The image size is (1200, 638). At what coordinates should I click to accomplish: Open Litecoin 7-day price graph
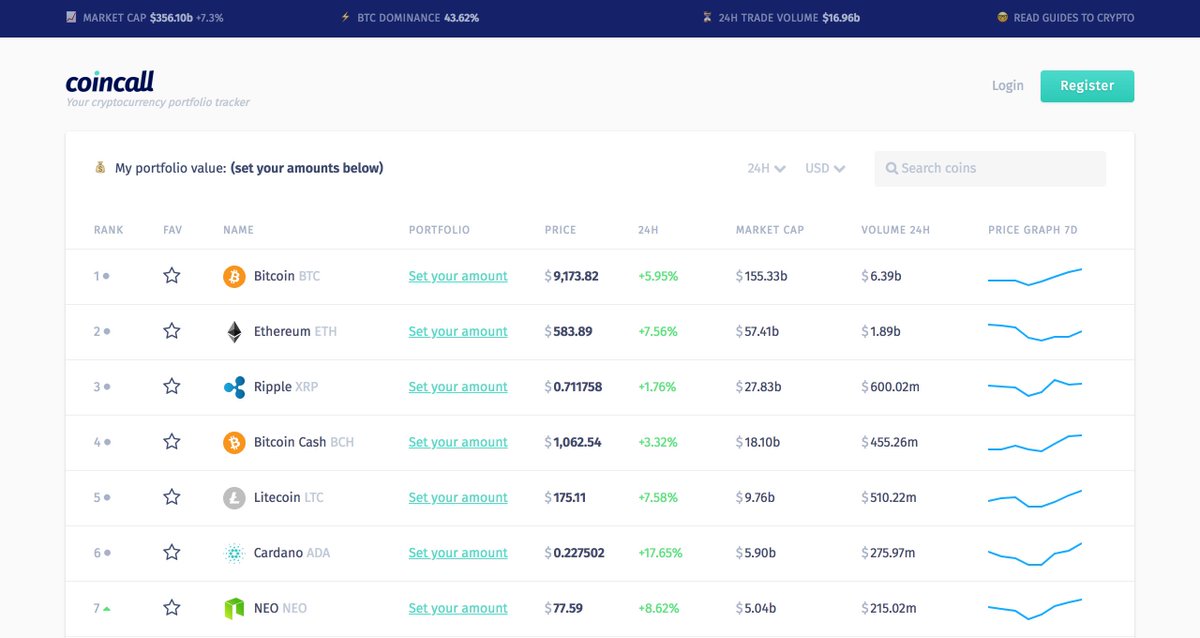point(1035,498)
